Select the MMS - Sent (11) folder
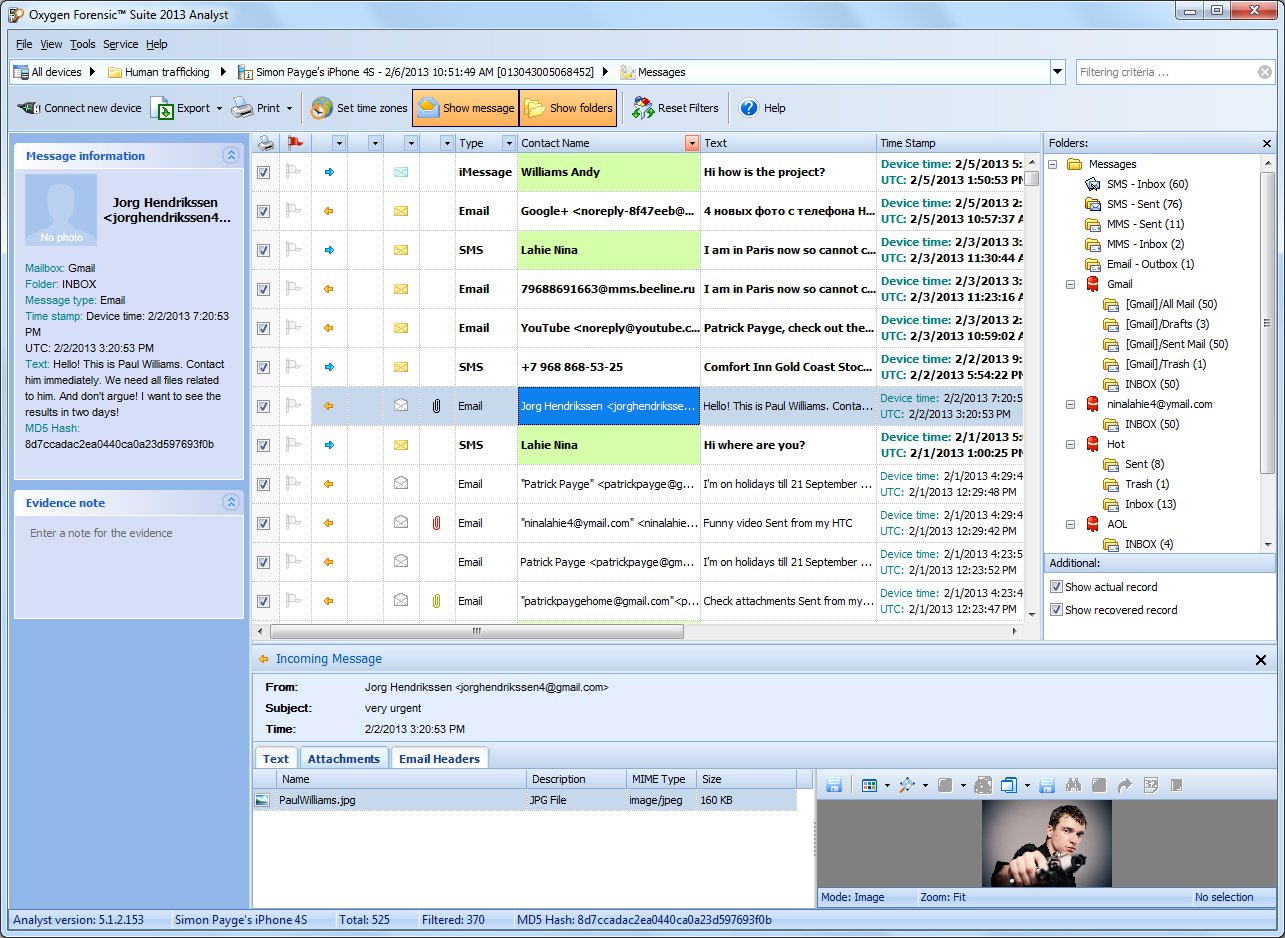 [x=1145, y=224]
